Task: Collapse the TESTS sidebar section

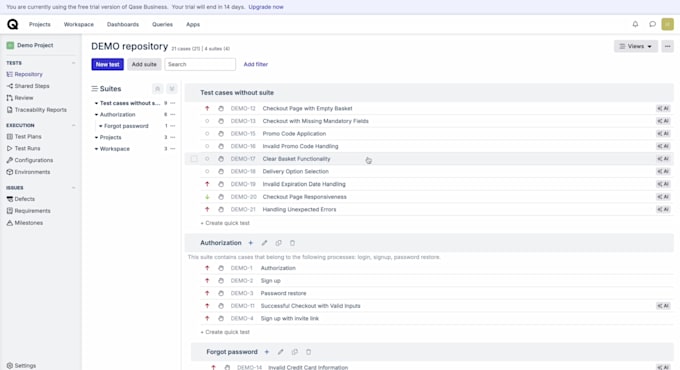Action: point(73,63)
